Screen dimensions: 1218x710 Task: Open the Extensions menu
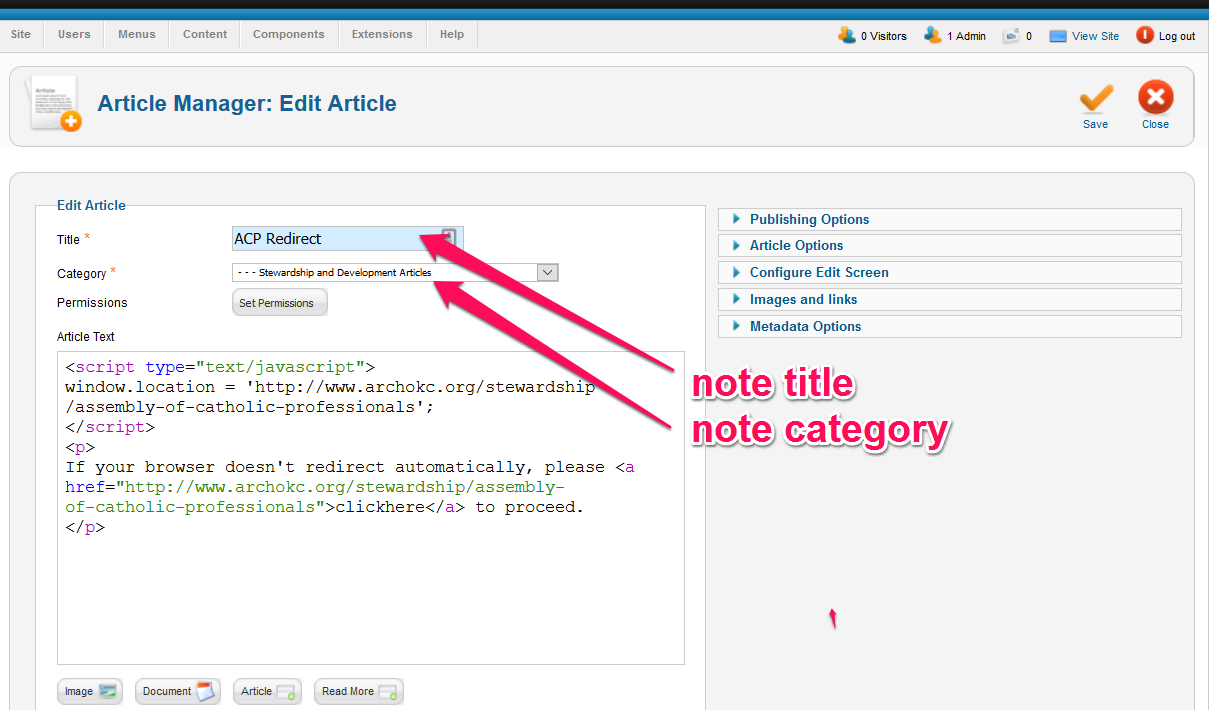click(x=382, y=34)
